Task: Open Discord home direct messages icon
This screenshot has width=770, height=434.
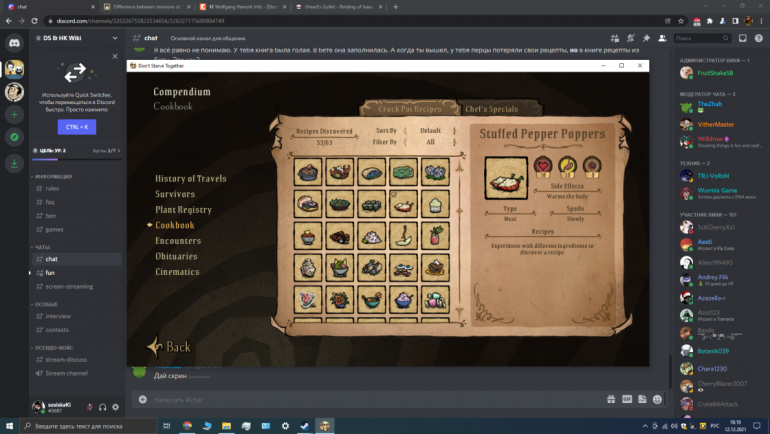Action: [x=14, y=43]
